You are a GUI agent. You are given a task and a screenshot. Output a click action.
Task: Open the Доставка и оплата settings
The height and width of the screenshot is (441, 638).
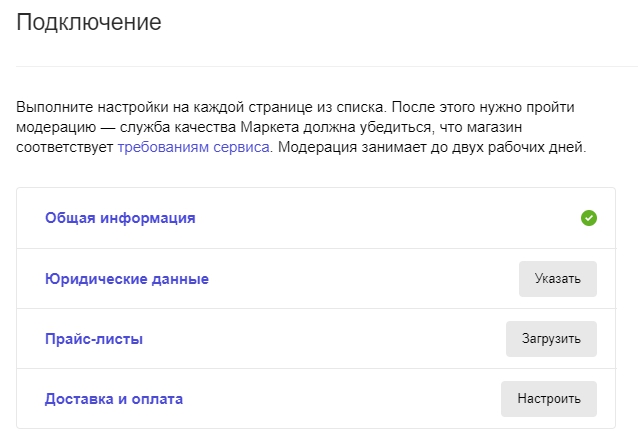click(x=114, y=399)
